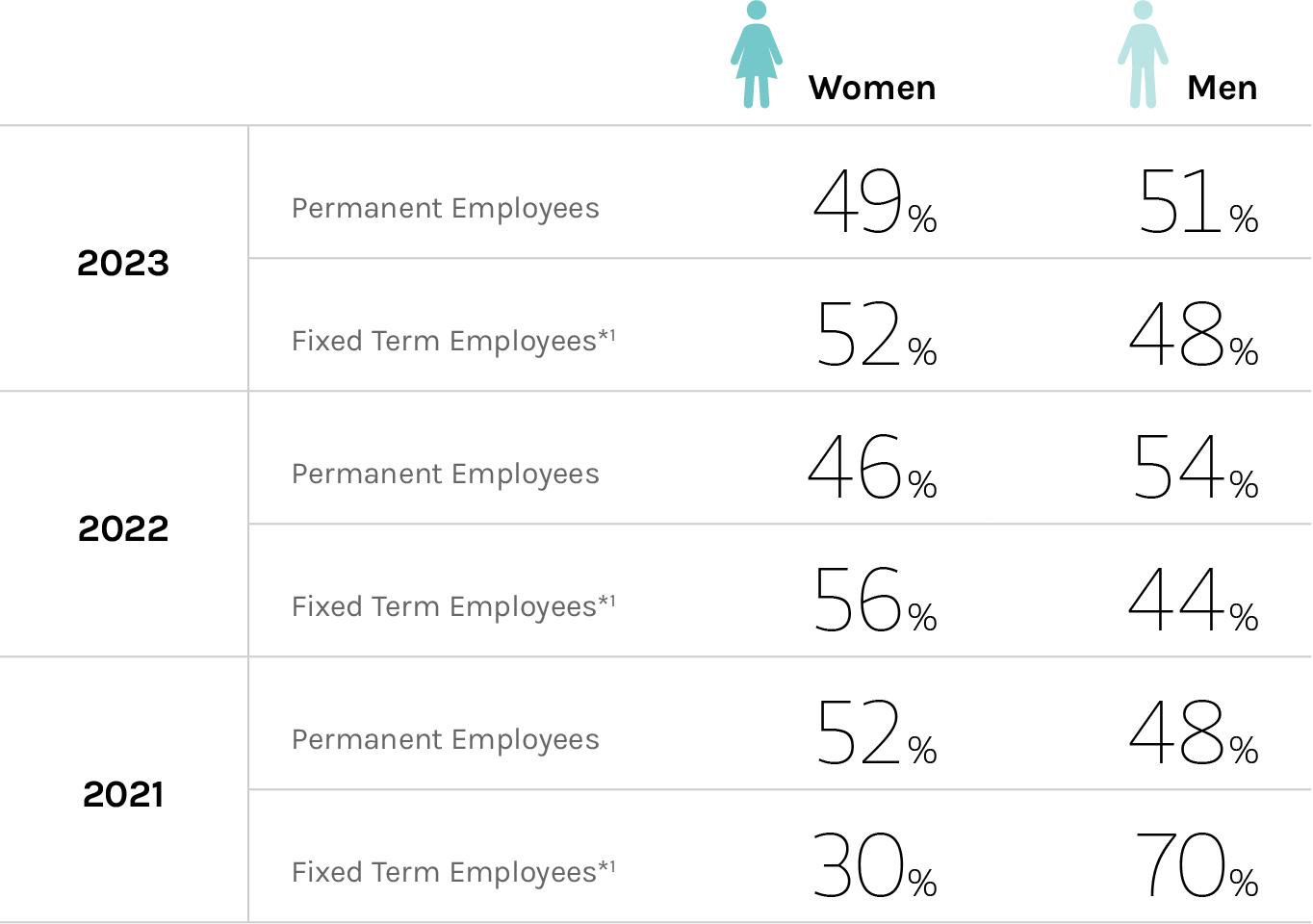Click the 56% women fixed term value
Image resolution: width=1313 pixels, height=924 pixels.
click(874, 602)
